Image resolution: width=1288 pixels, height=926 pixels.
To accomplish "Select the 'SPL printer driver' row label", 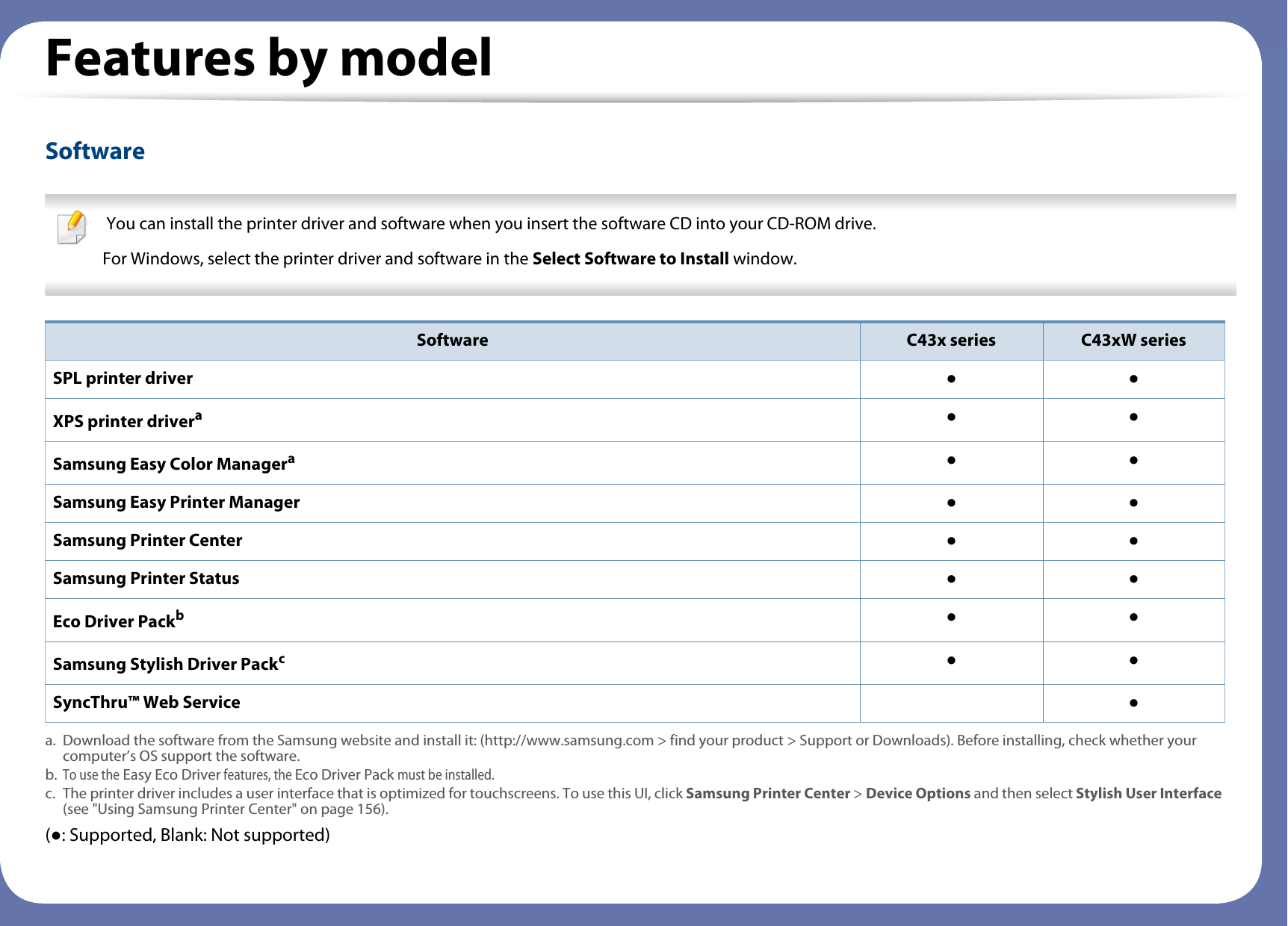I will click(123, 379).
